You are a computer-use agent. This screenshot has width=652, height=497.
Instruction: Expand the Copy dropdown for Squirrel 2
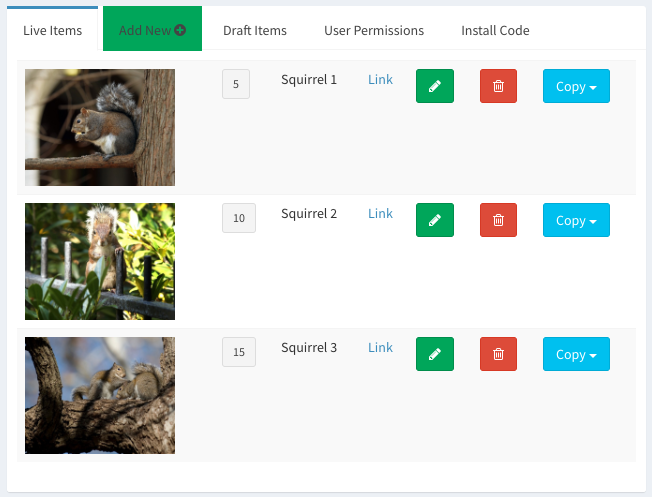[575, 220]
